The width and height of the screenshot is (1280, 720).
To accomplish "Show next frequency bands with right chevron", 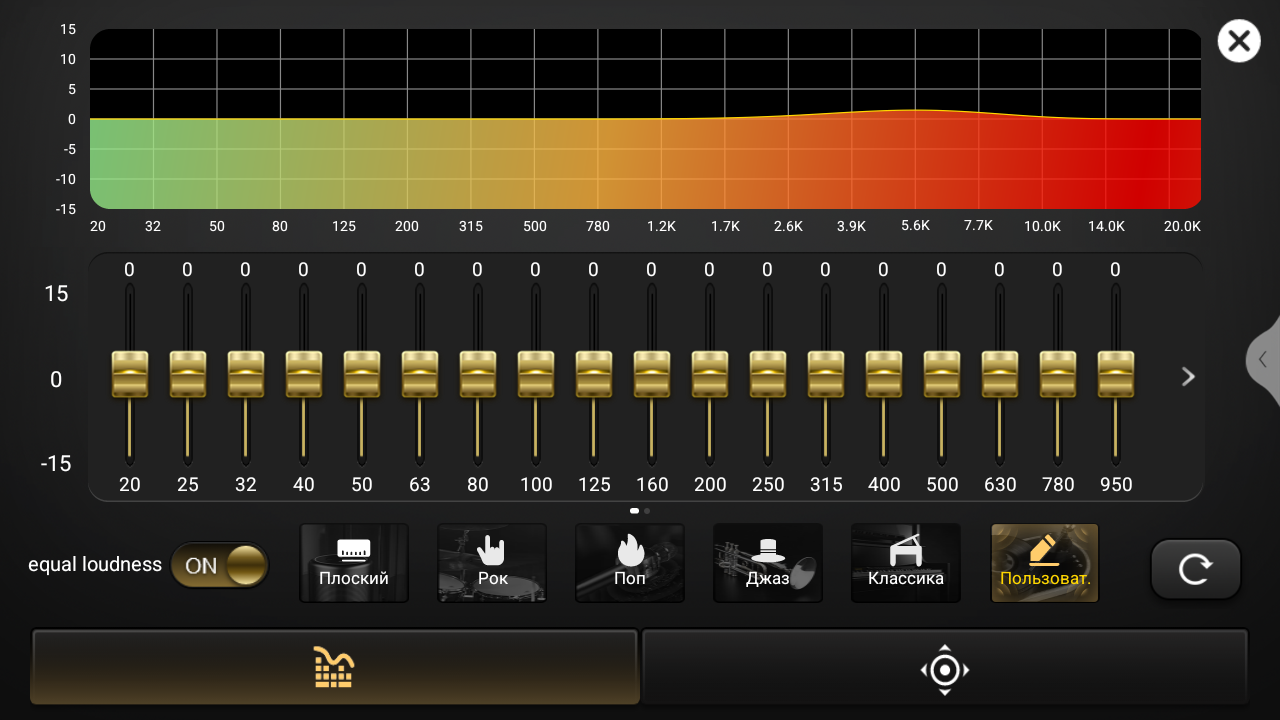I will coord(1188,376).
